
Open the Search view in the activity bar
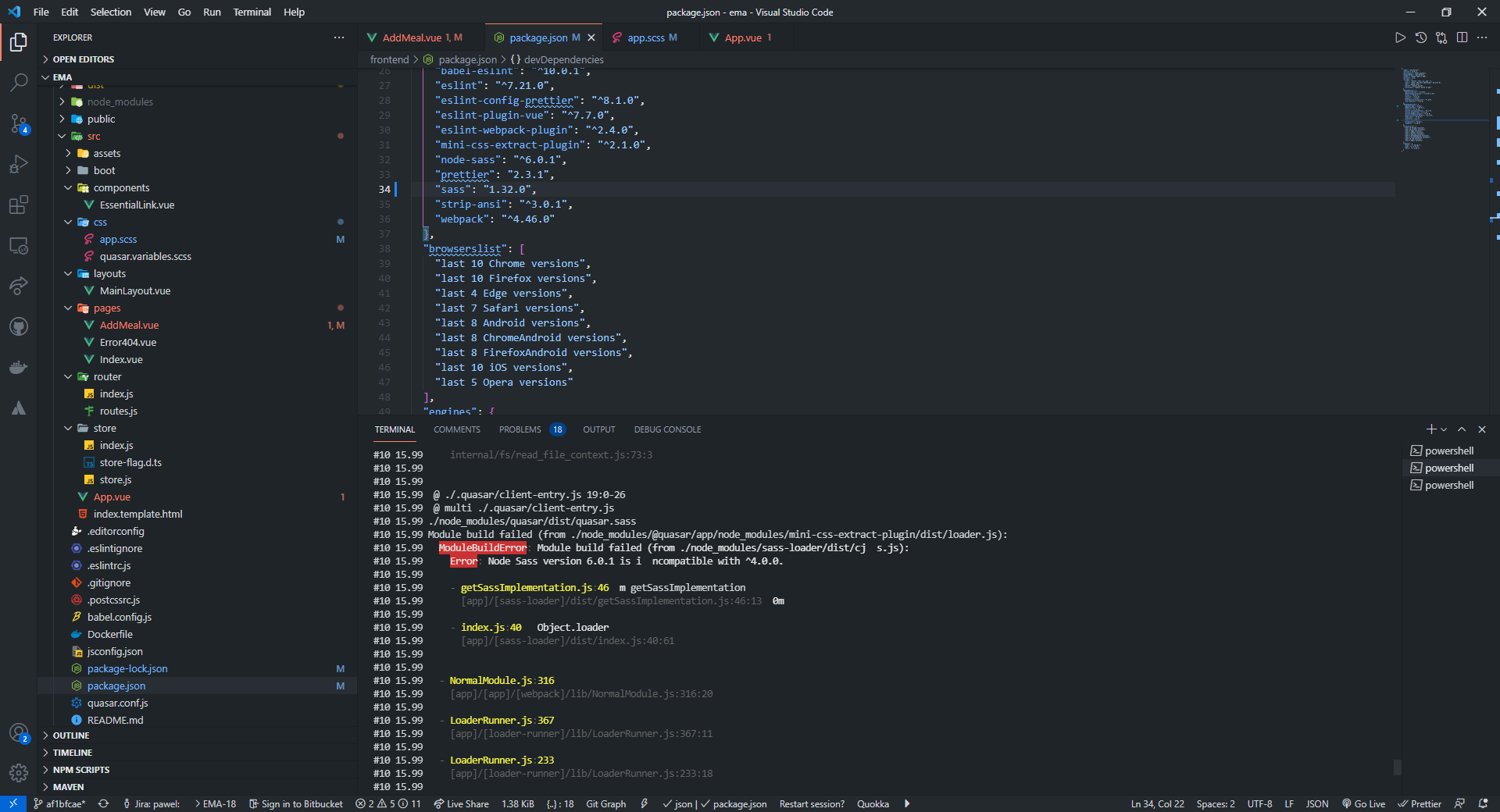click(x=19, y=83)
